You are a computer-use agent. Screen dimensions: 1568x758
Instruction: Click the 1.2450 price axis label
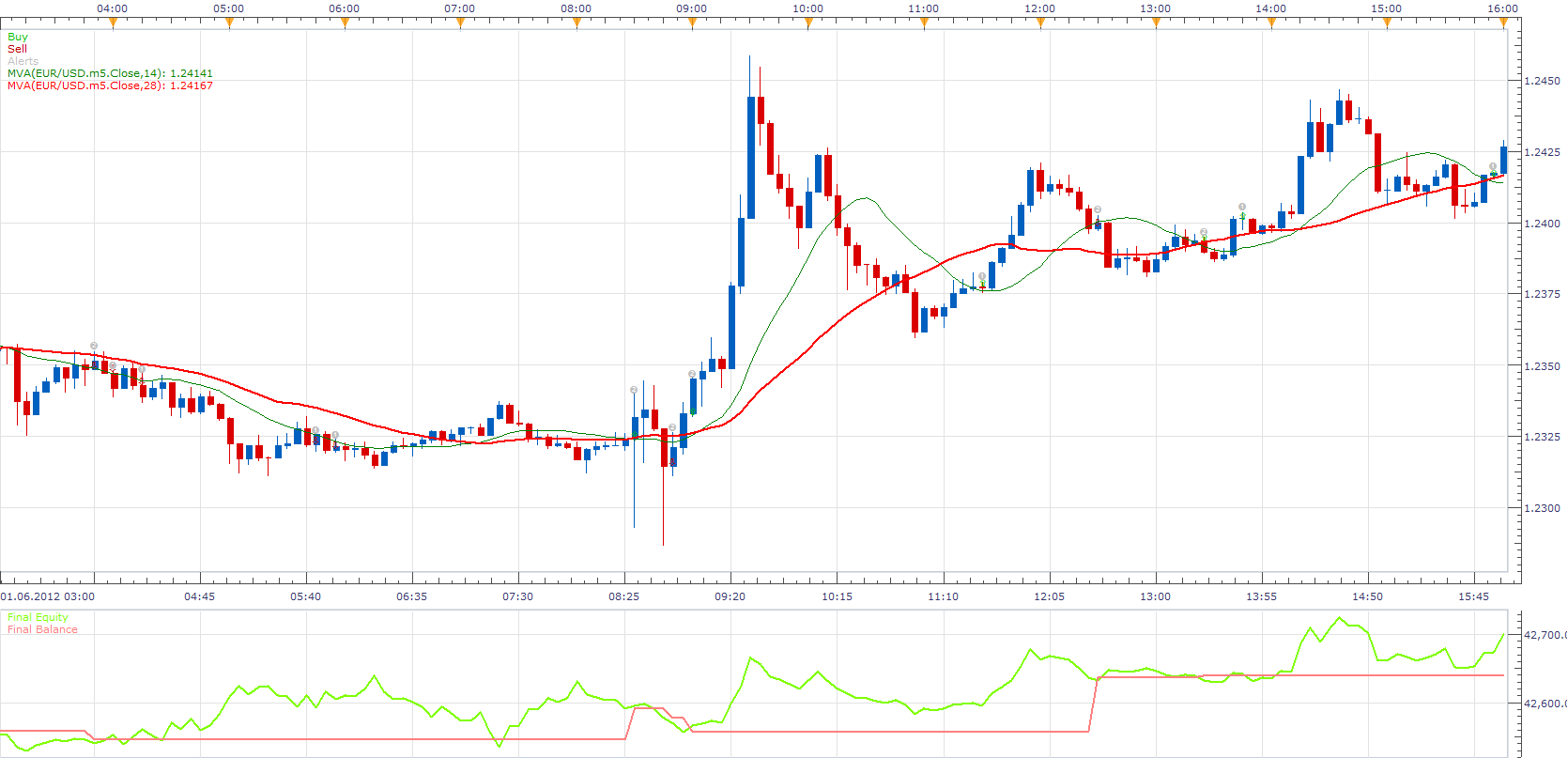1542,81
